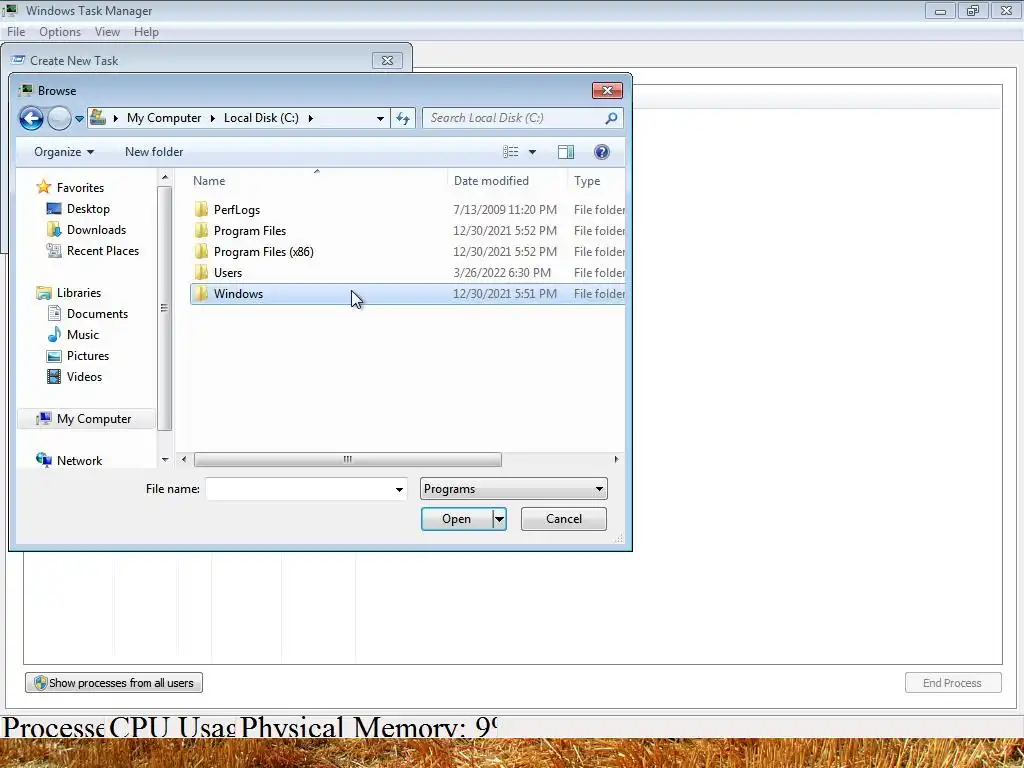Click the Change your view icon

coord(511,152)
